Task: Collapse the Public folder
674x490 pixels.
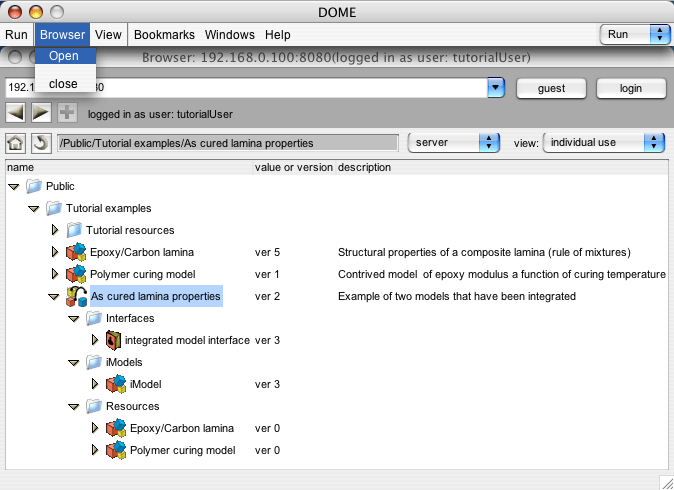Action: point(14,187)
